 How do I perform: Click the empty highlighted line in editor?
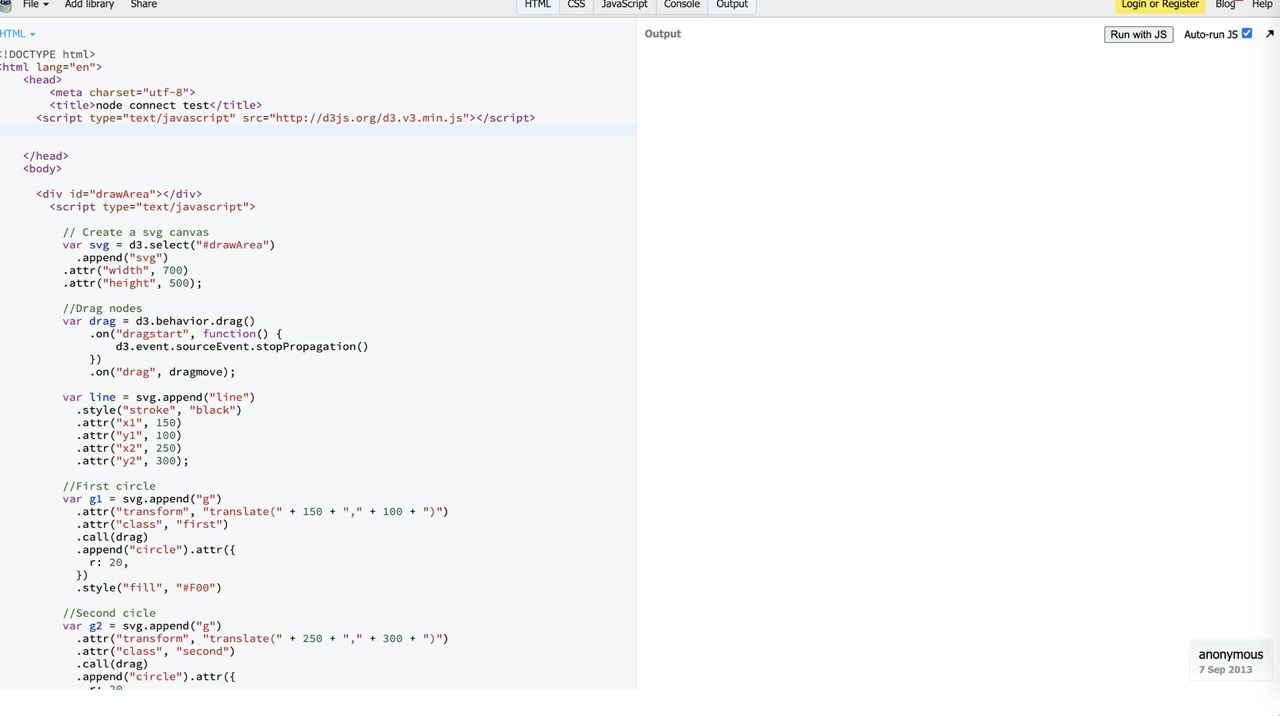pyautogui.click(x=318, y=131)
